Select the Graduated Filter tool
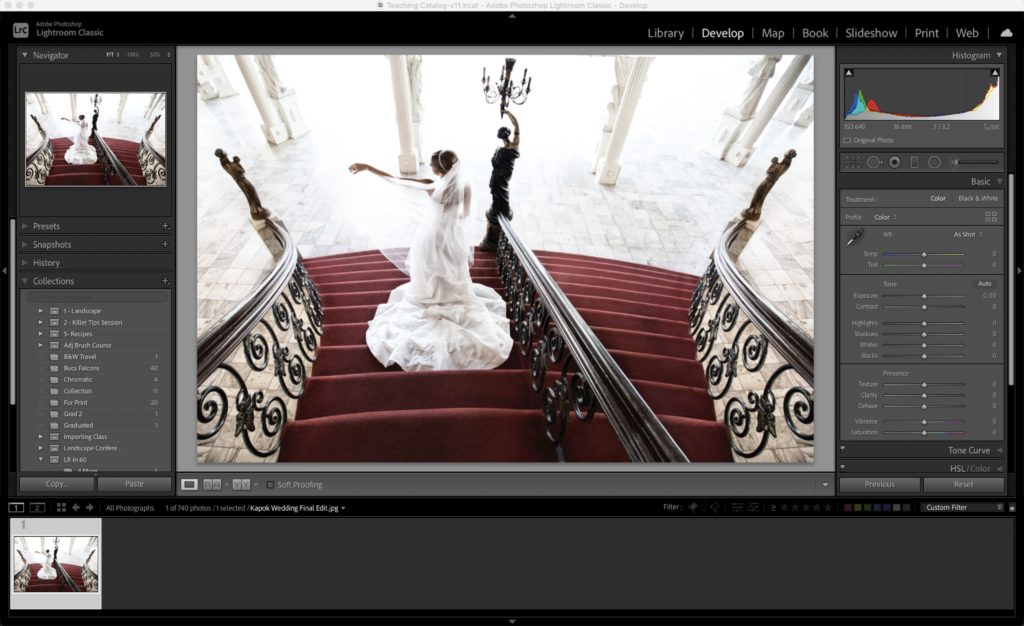This screenshot has width=1024, height=626. coord(914,162)
